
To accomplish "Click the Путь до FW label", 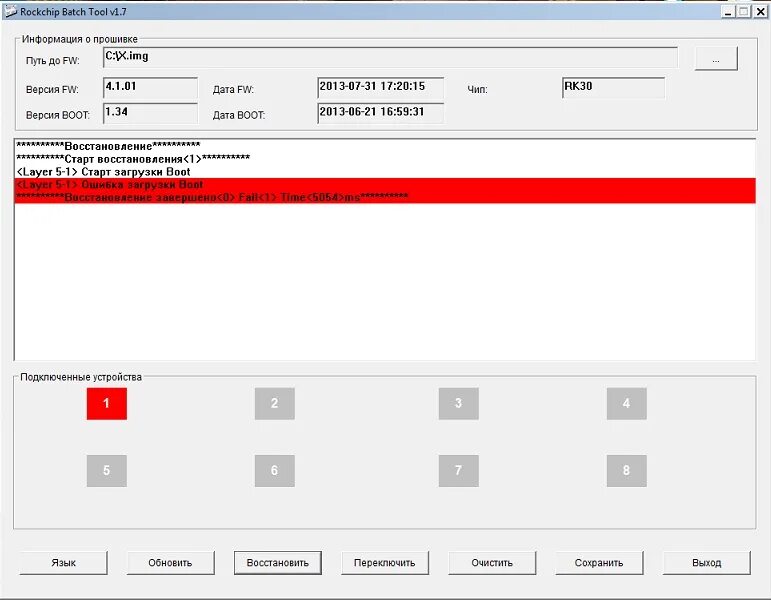I will click(x=53, y=61).
